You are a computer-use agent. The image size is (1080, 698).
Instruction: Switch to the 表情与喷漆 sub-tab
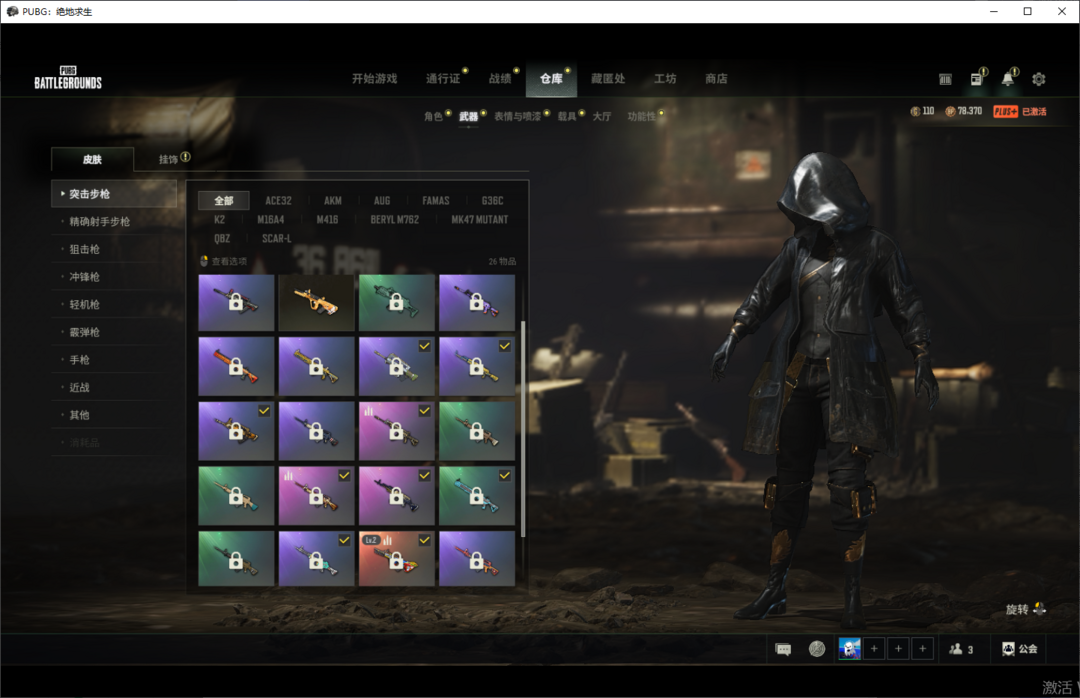pyautogui.click(x=517, y=116)
